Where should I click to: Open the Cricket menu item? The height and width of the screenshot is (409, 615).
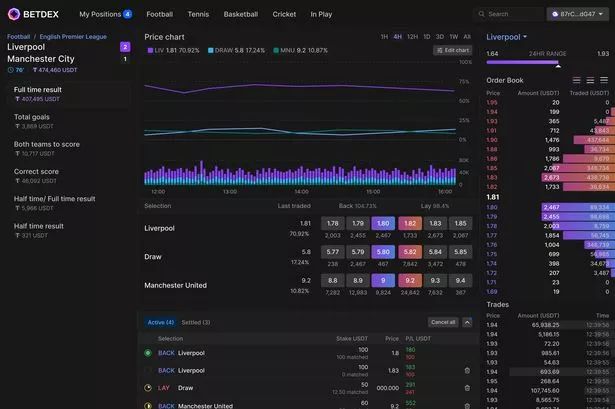click(284, 14)
